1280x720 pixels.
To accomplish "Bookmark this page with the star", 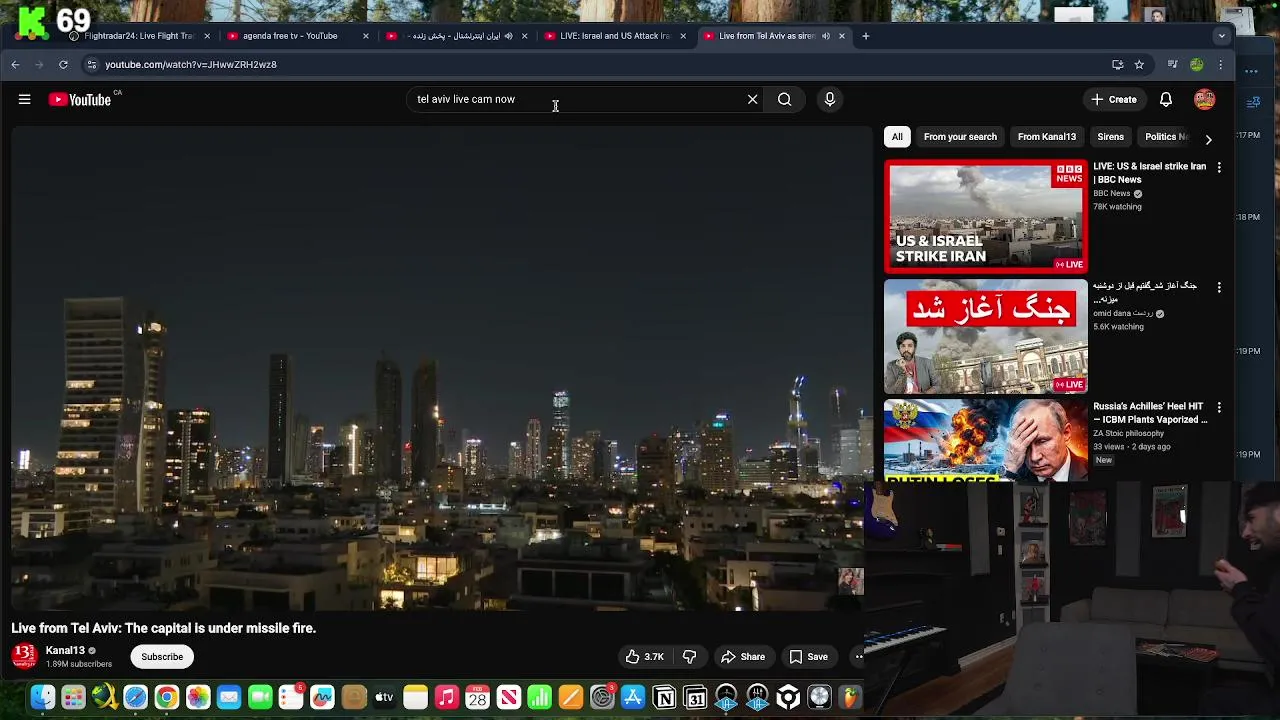I will 1139,64.
